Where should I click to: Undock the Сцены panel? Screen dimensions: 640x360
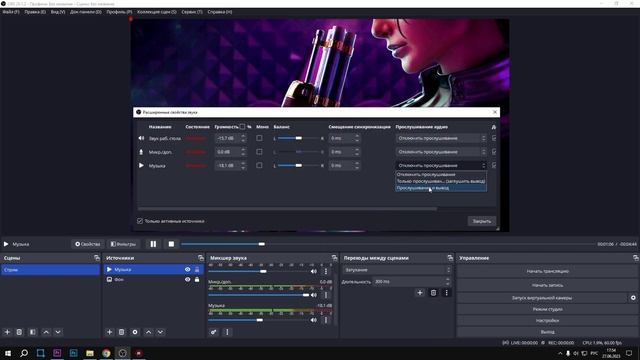pos(97,258)
